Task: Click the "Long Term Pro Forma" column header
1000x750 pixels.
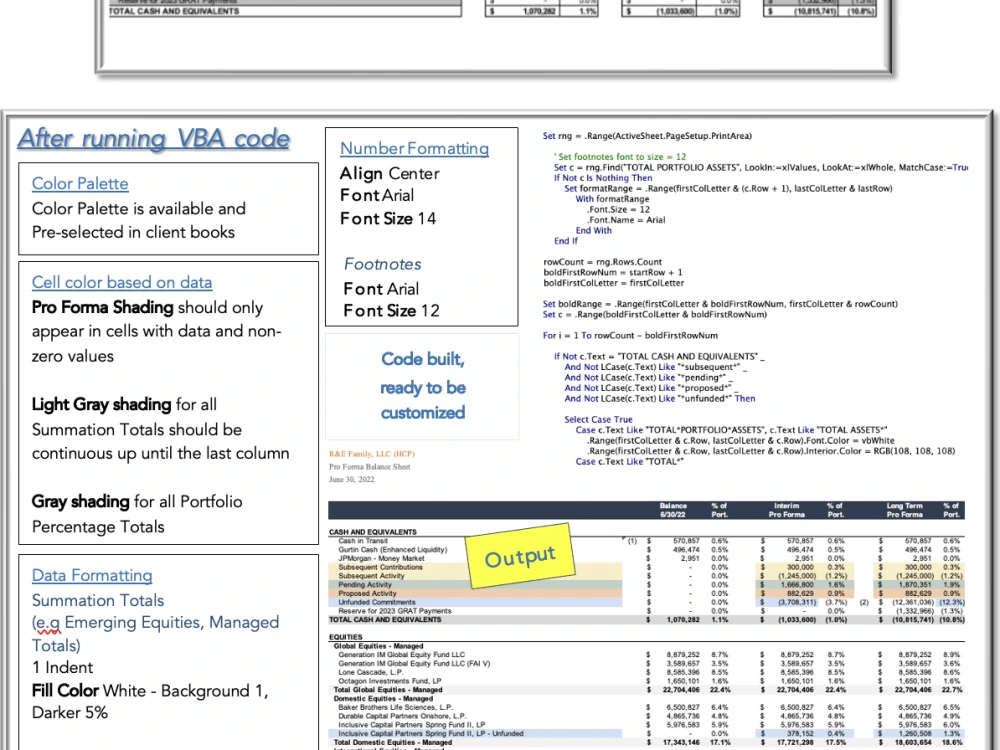Action: [x=904, y=510]
